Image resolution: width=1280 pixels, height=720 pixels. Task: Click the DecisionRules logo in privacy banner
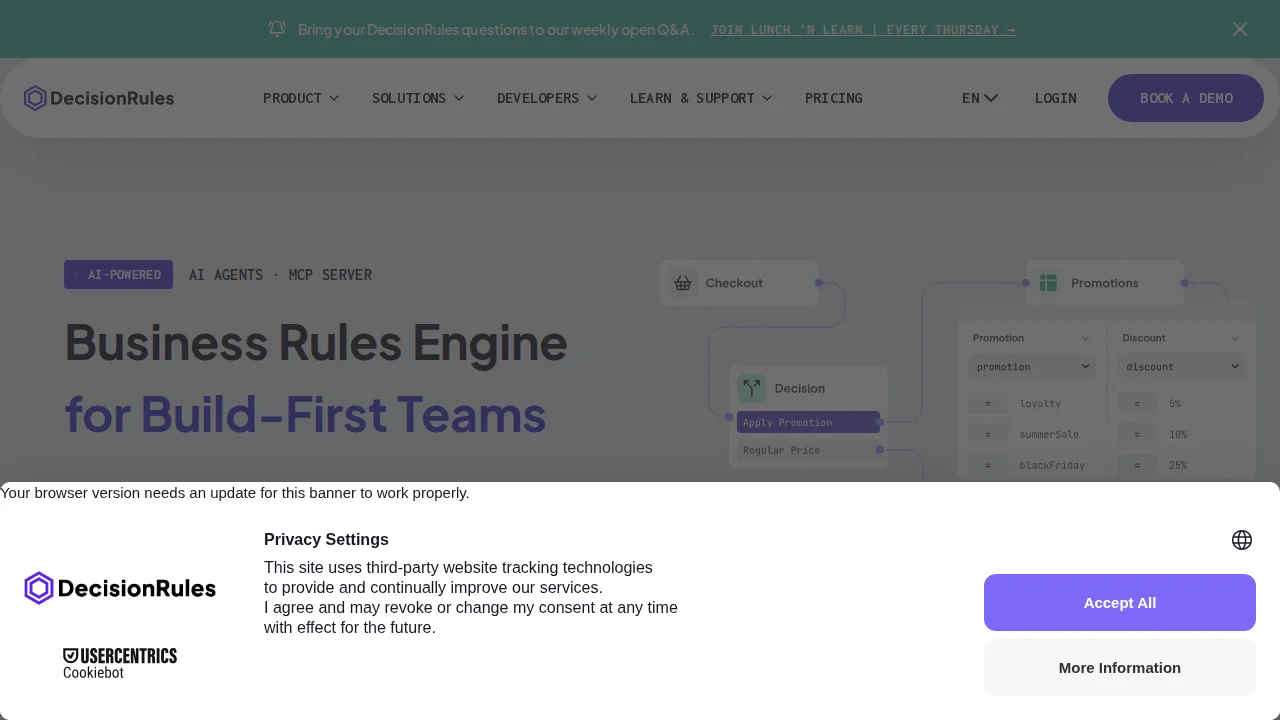(120, 588)
